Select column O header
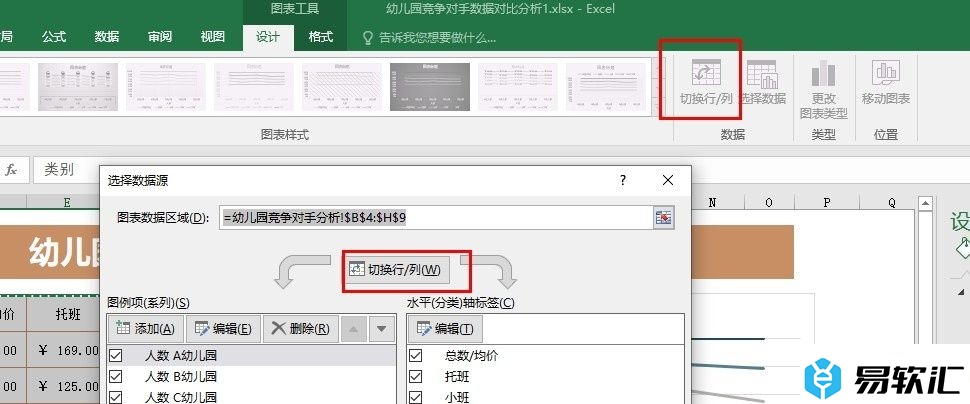This screenshot has height=404, width=970. tap(769, 202)
